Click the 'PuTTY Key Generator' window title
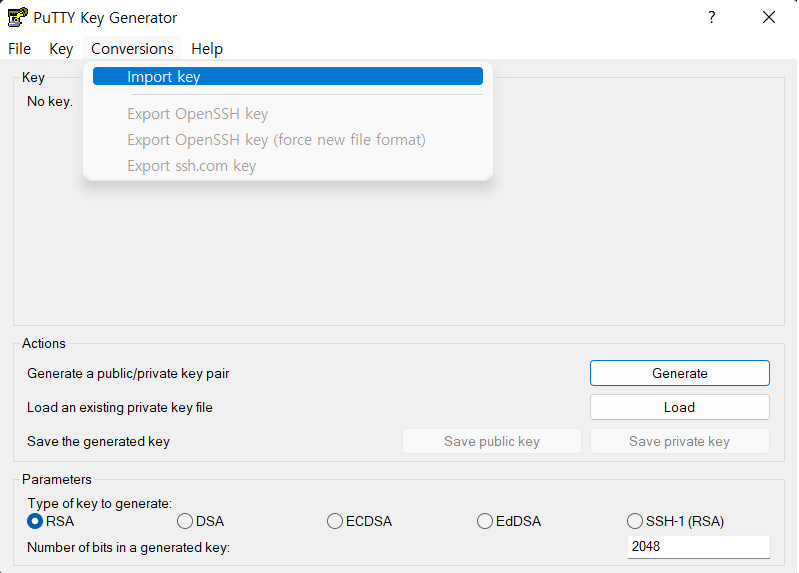 (105, 18)
